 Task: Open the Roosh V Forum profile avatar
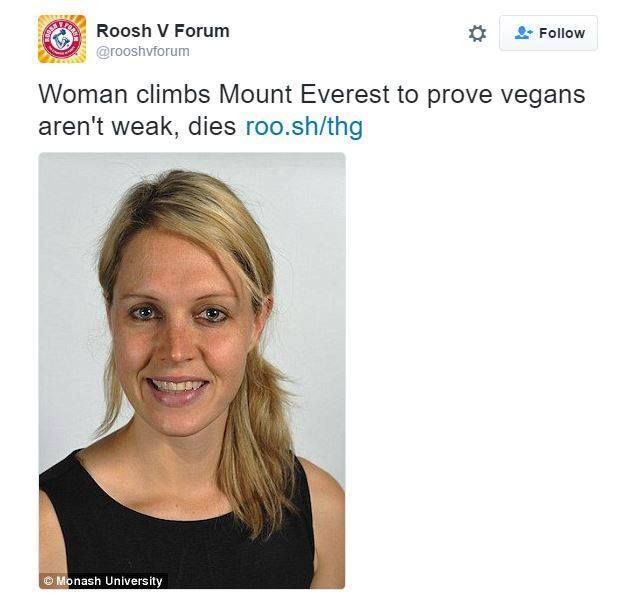coord(62,39)
